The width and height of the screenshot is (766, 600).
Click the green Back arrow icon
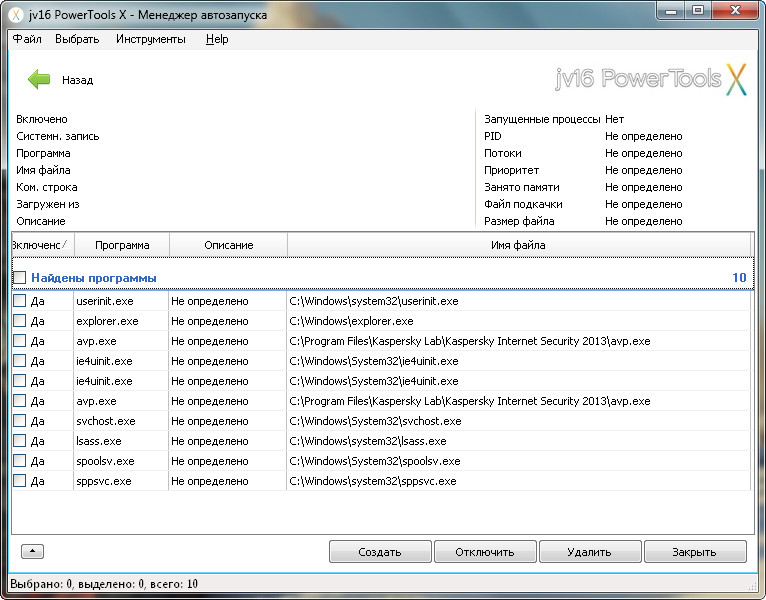point(39,79)
